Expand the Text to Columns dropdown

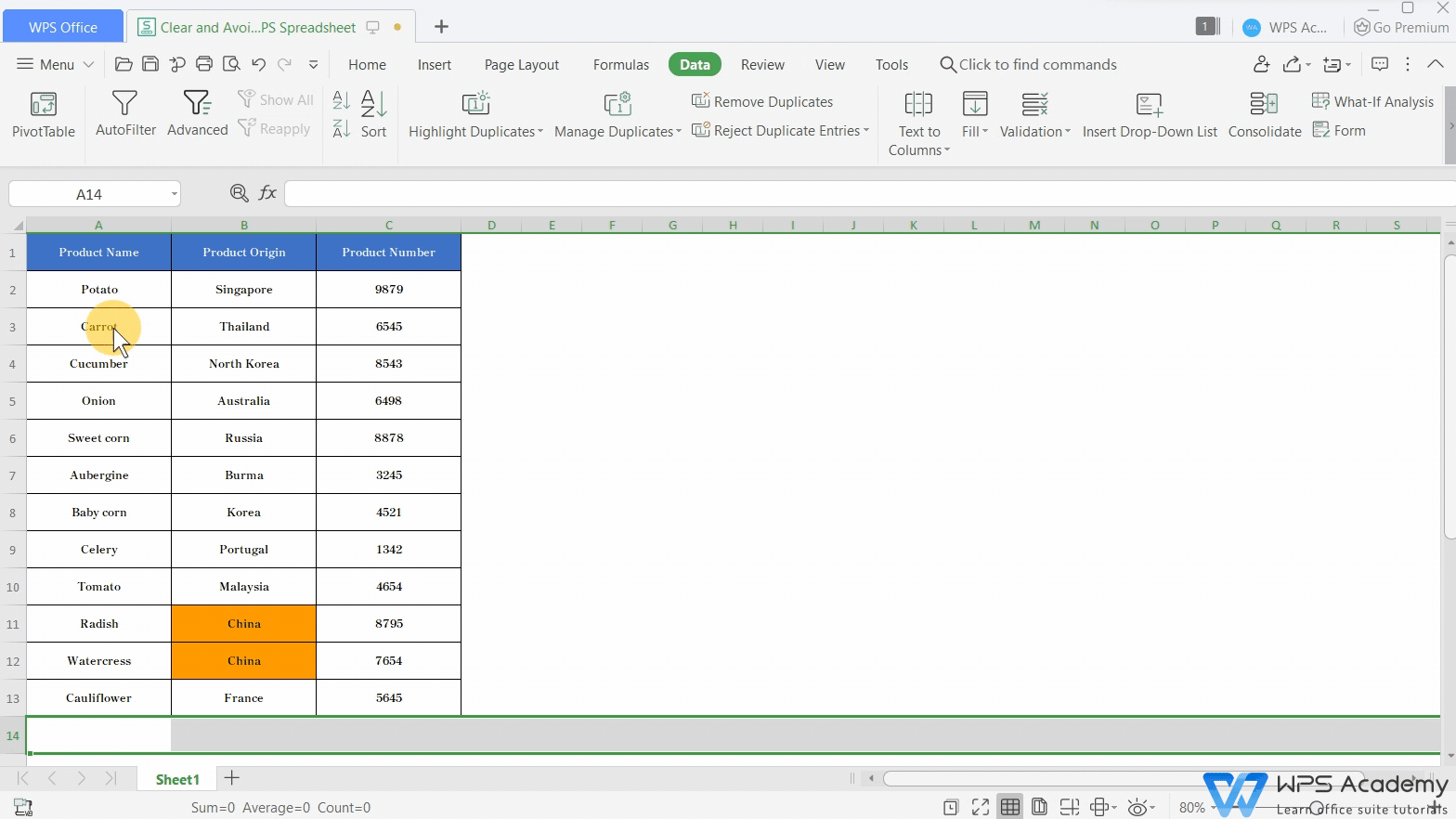click(x=947, y=150)
